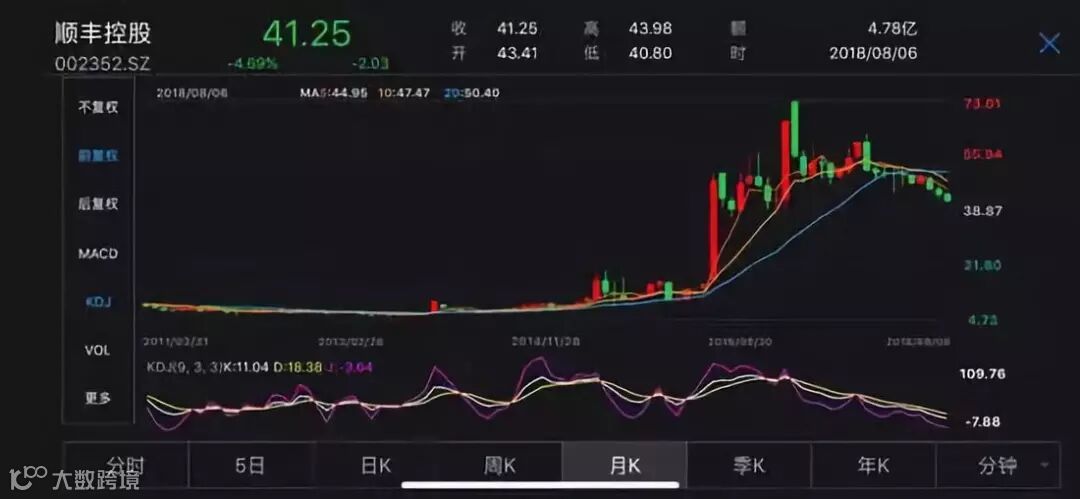Viewport: 1080px width, 499px height.
Task: Switch to 月K chart tab
Action: (x=625, y=465)
